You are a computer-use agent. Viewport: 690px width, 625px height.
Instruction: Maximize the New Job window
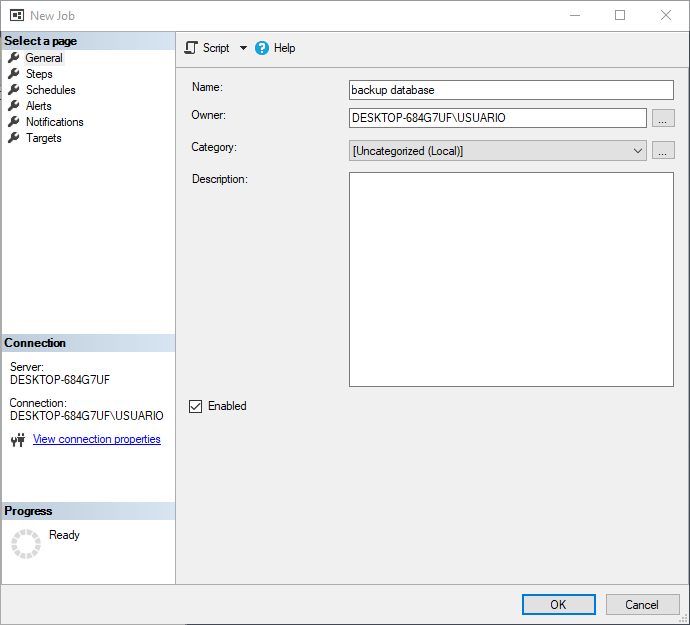pyautogui.click(x=620, y=15)
